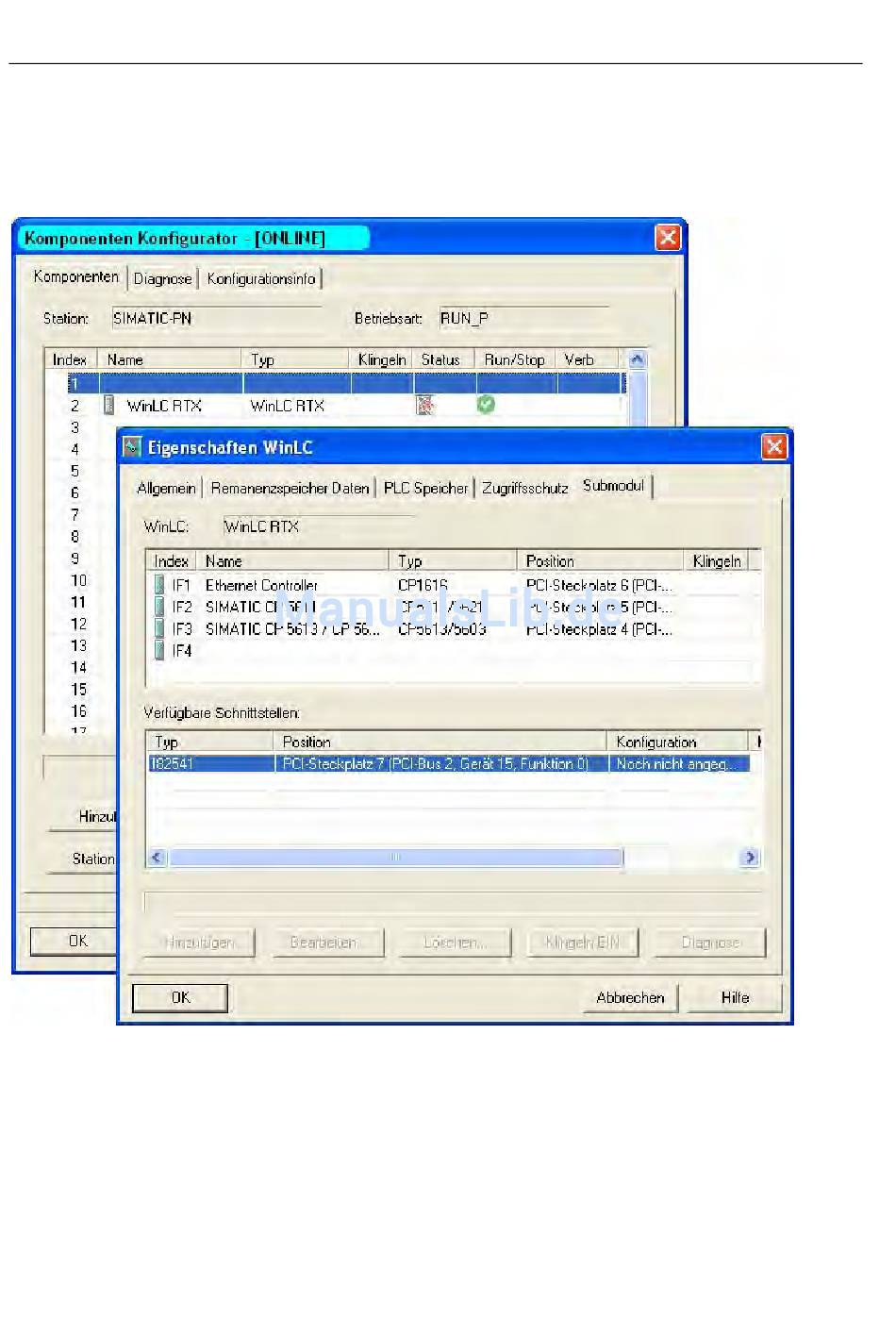The height and width of the screenshot is (1318, 896).
Task: Click the horizontal scrollbar right arrow
Action: [x=750, y=857]
